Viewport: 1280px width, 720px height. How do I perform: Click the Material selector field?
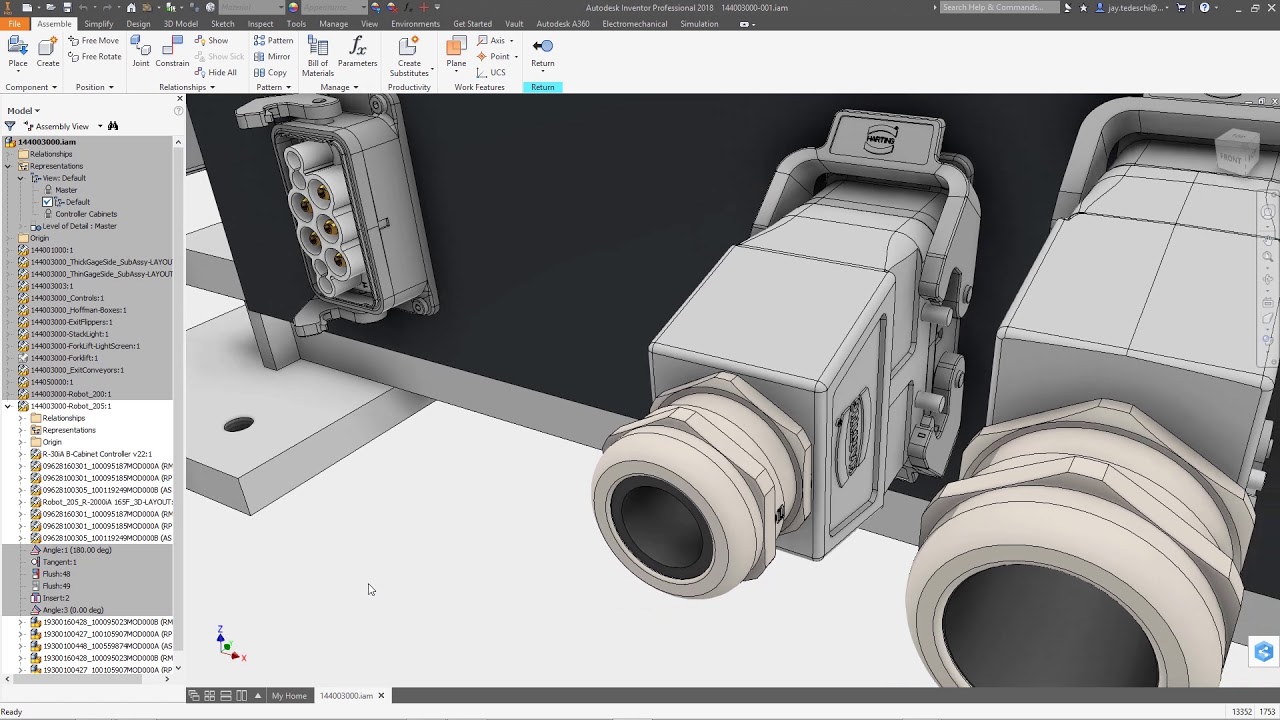(x=250, y=7)
